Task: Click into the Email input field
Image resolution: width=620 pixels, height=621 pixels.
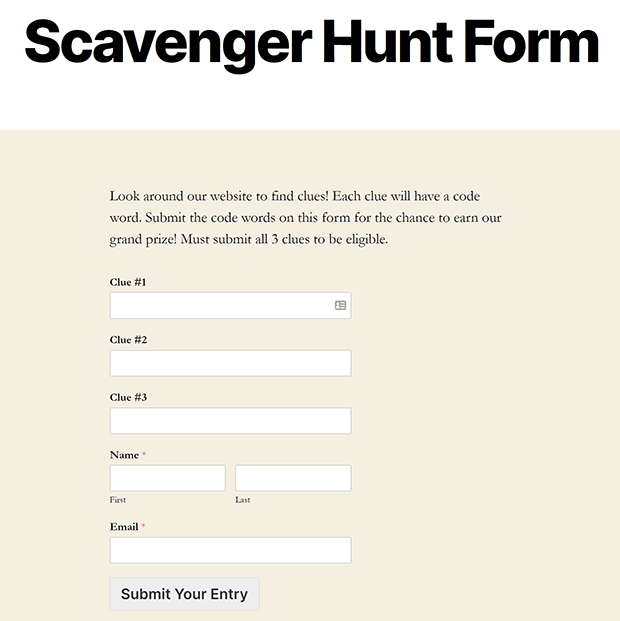Action: tap(230, 550)
